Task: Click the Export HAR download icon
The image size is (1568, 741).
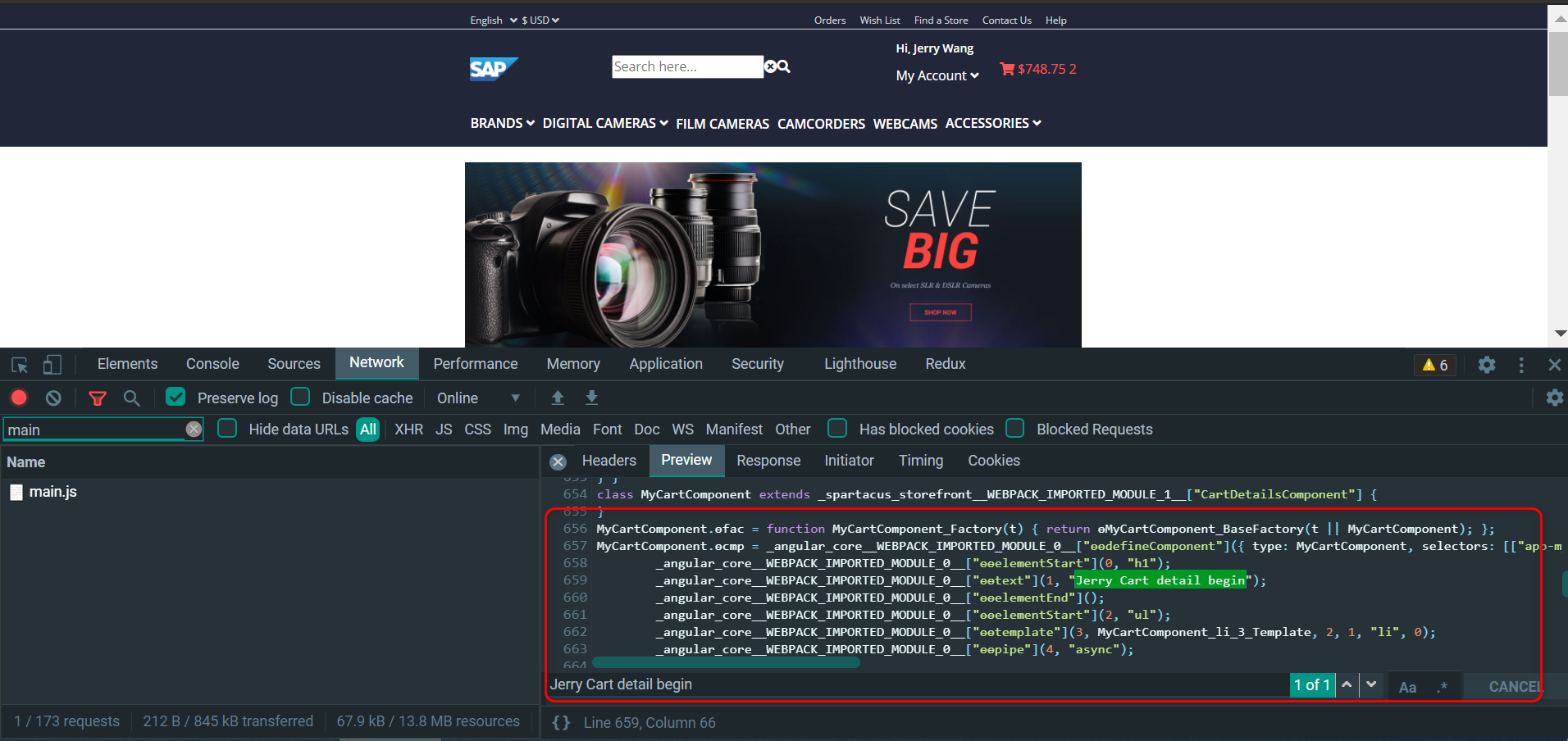Action: (591, 398)
